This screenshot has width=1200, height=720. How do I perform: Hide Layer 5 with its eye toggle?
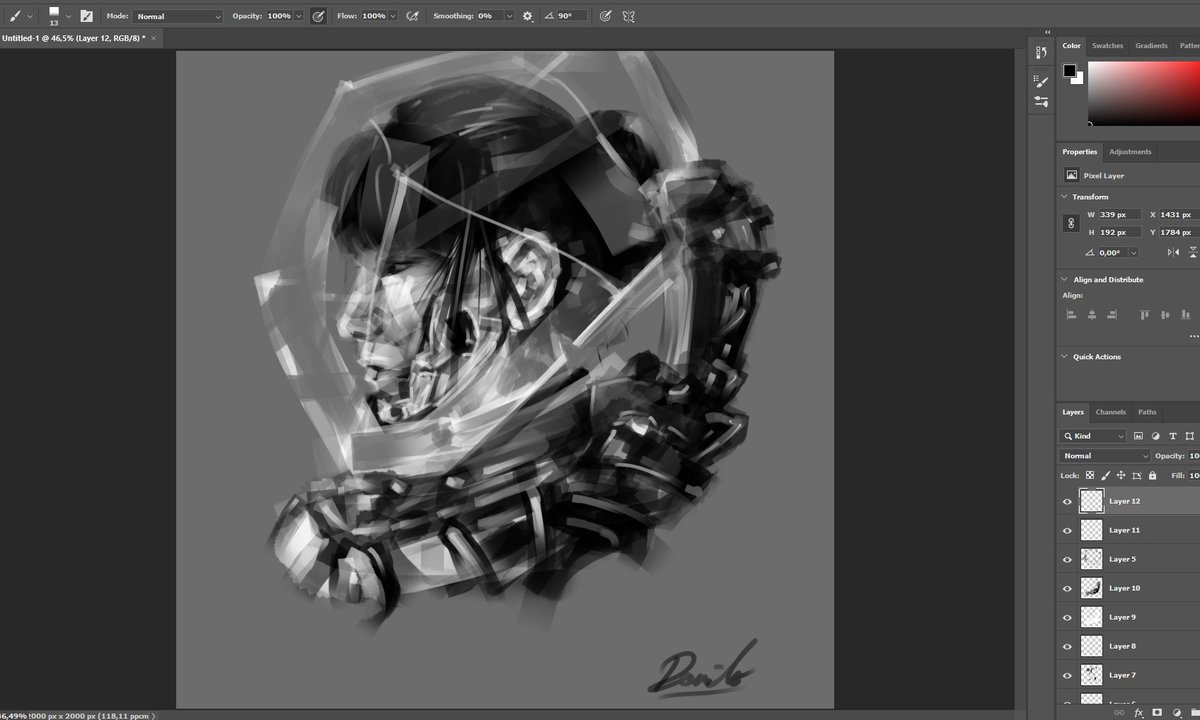[x=1067, y=559]
